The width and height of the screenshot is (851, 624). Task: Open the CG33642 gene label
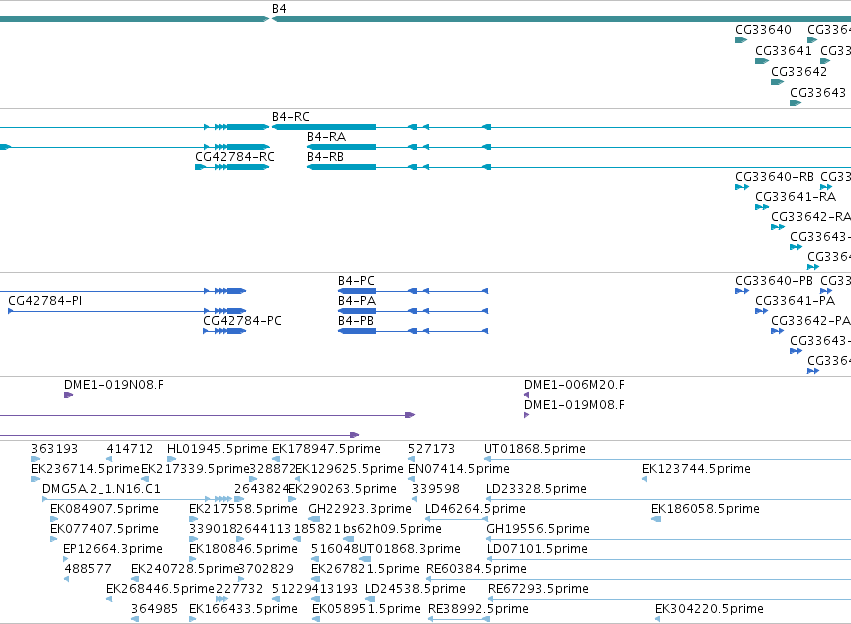tap(799, 72)
